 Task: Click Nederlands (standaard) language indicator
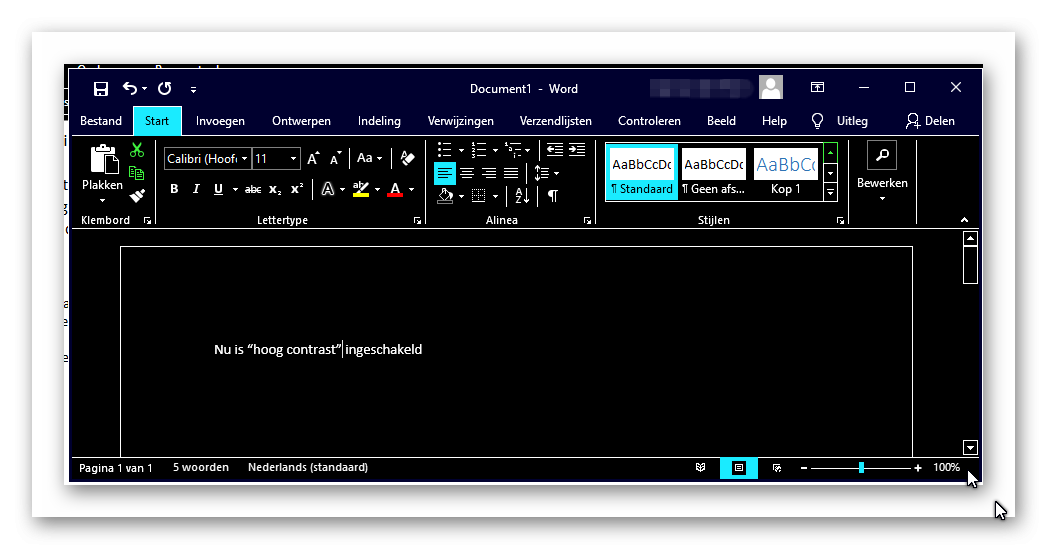[x=308, y=468]
